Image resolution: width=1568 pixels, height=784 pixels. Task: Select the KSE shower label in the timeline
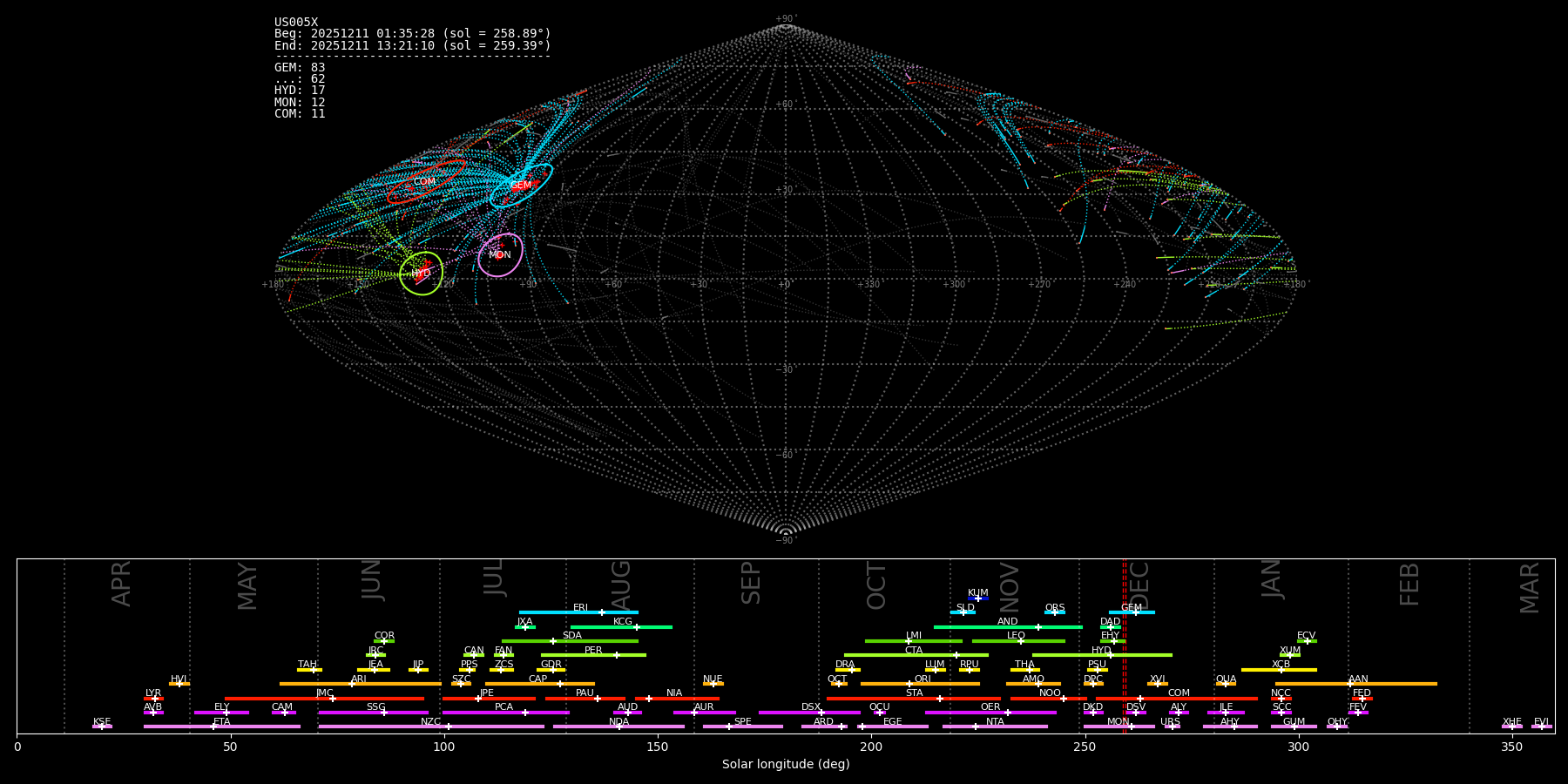pos(102,722)
